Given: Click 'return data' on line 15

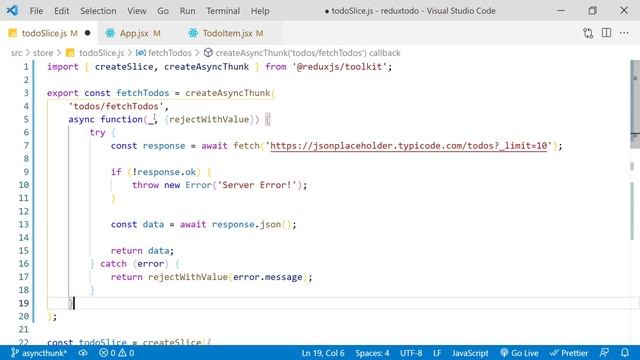Looking at the screenshot, I should click(140, 251).
